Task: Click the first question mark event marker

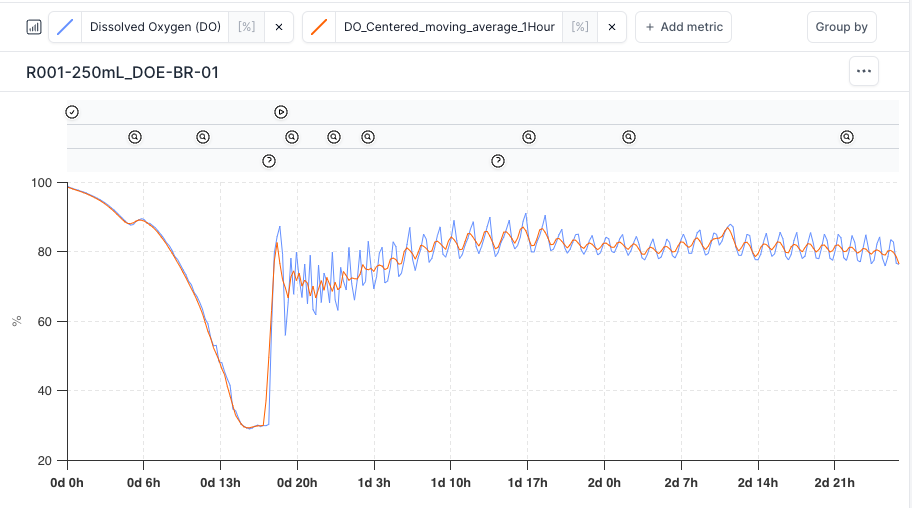Action: click(x=268, y=161)
